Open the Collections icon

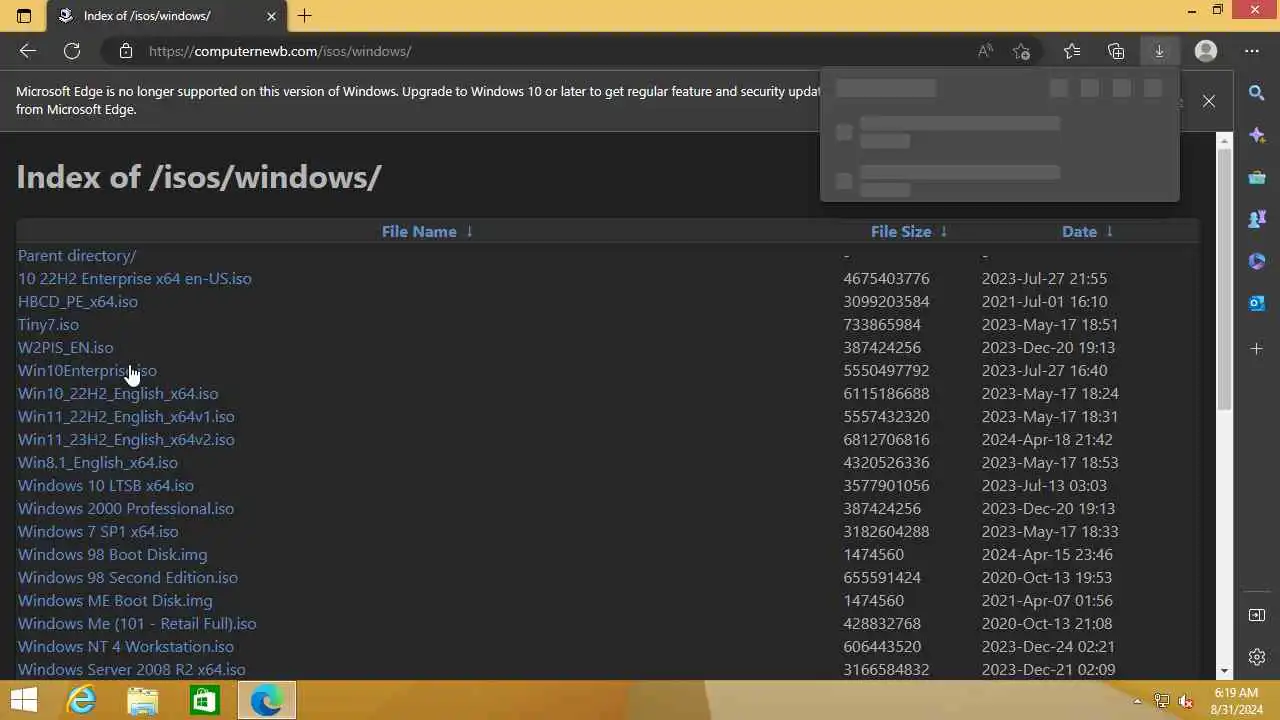click(1116, 51)
